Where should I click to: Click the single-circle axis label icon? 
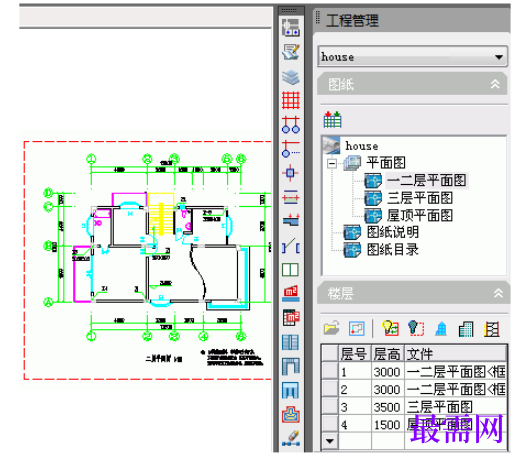point(291,149)
